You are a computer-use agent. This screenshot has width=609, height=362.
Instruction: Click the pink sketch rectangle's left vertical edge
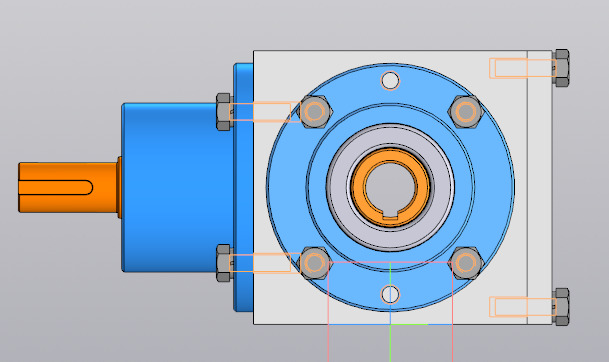point(329,312)
